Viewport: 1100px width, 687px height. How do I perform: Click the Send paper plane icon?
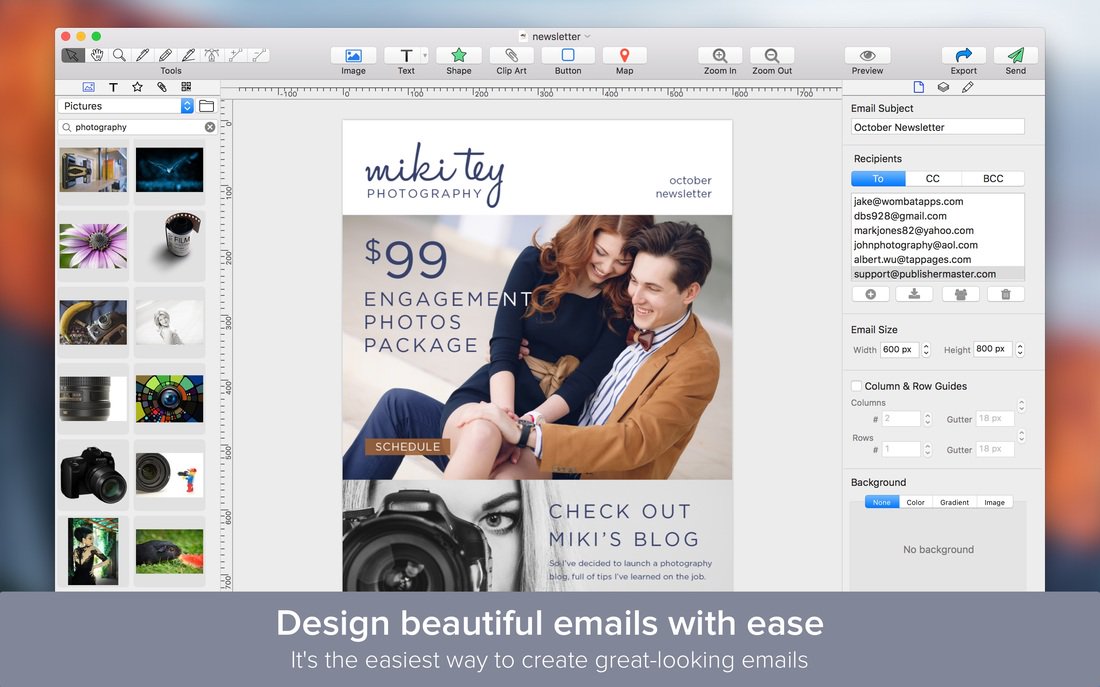pos(1015,56)
